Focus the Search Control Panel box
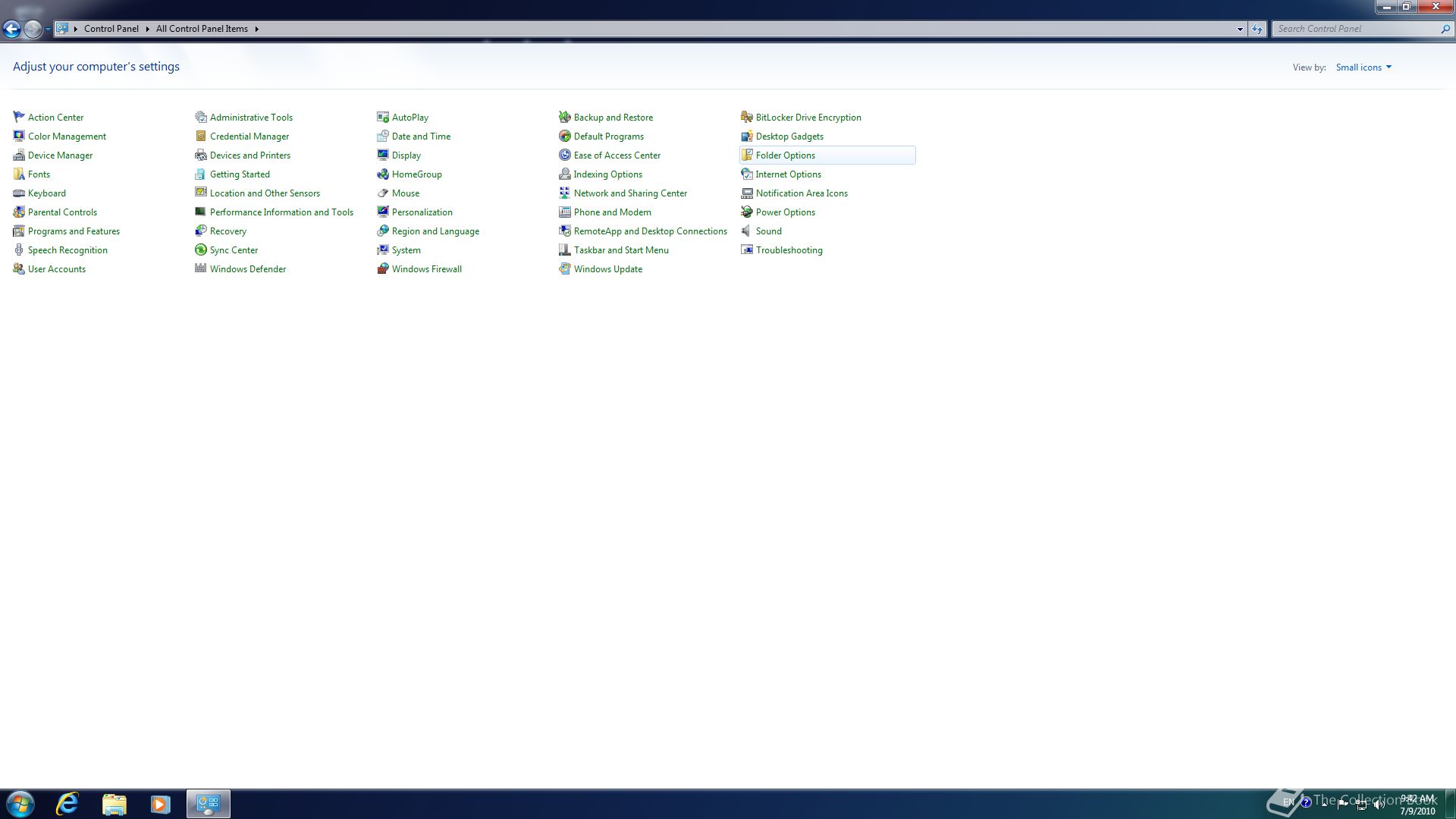 [x=1363, y=29]
